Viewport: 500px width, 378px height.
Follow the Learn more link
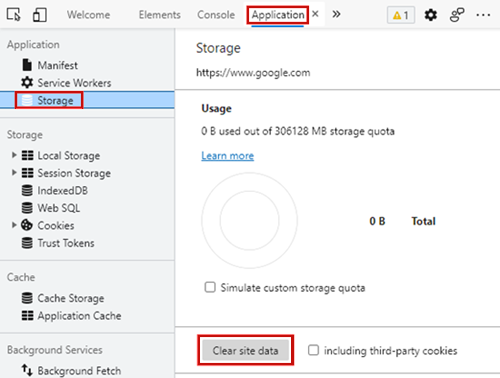tap(227, 156)
